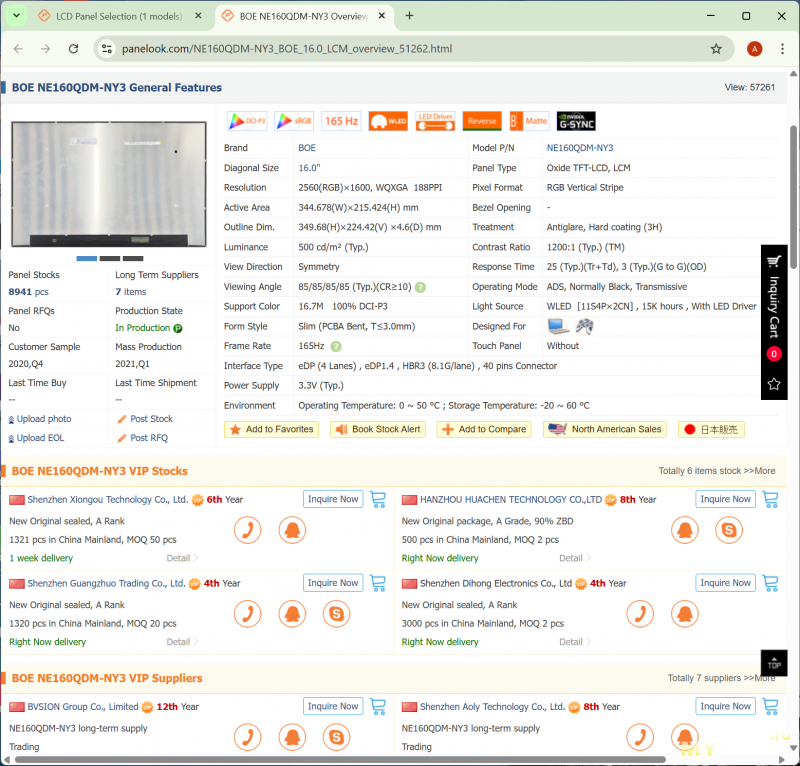
Task: Switch to LCD Panel Selection tab
Action: 118,16
